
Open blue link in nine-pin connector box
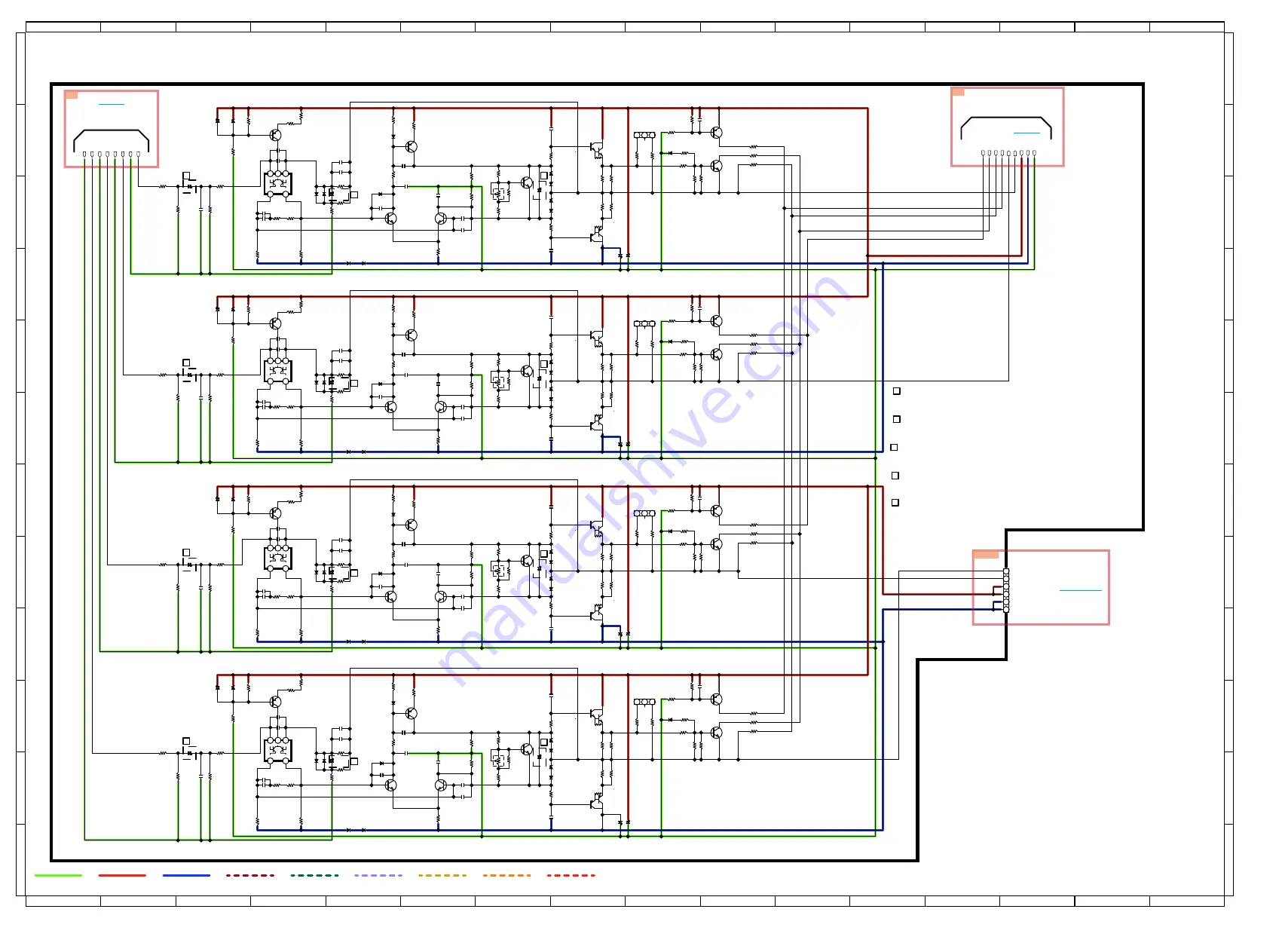[x=1027, y=133]
